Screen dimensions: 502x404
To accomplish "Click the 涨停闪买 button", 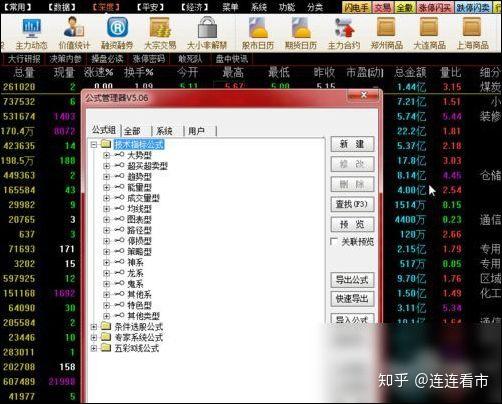I will coord(435,7).
